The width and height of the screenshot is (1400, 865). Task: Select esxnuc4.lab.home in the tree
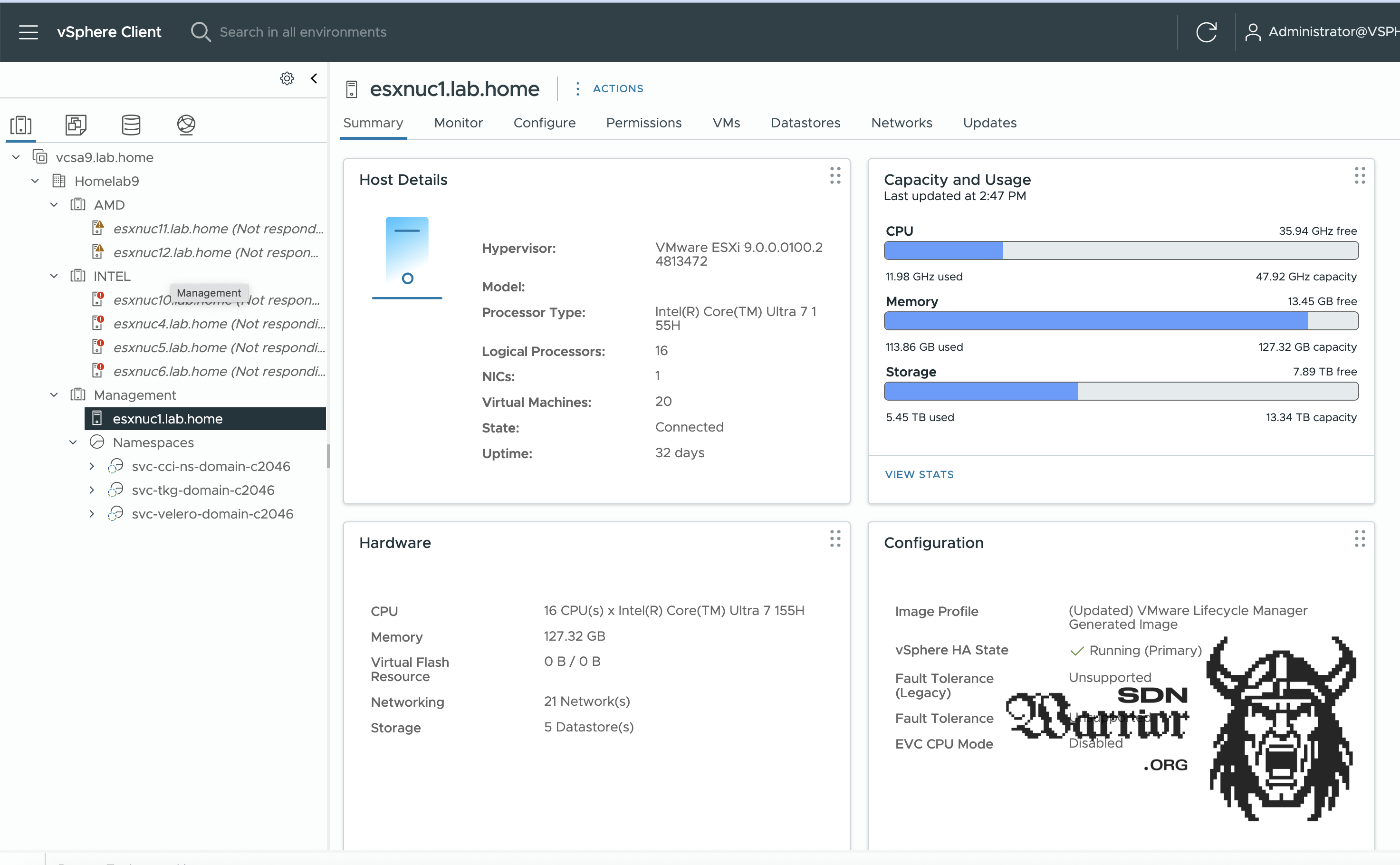tap(217, 323)
